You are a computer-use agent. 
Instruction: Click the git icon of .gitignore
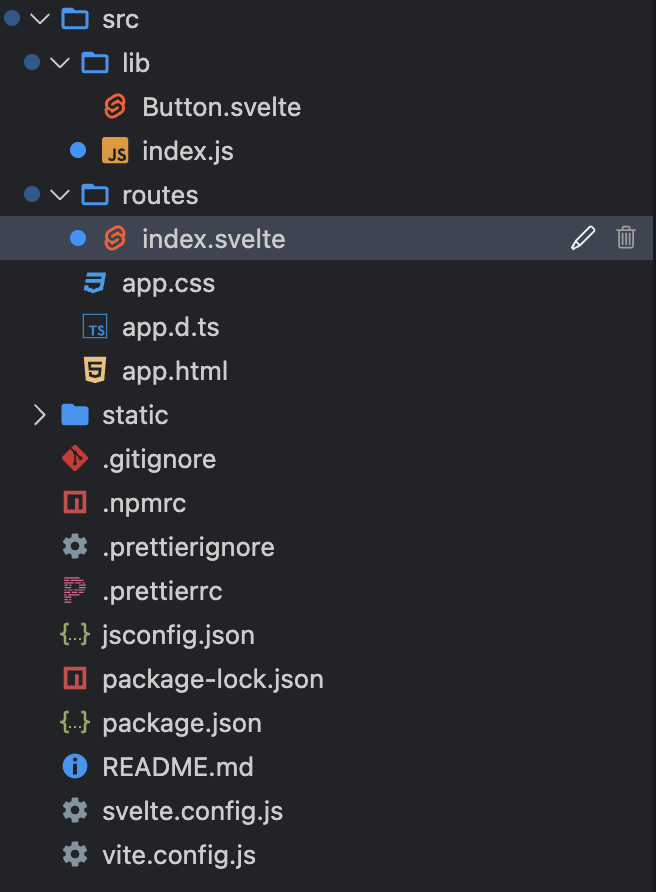coord(75,459)
